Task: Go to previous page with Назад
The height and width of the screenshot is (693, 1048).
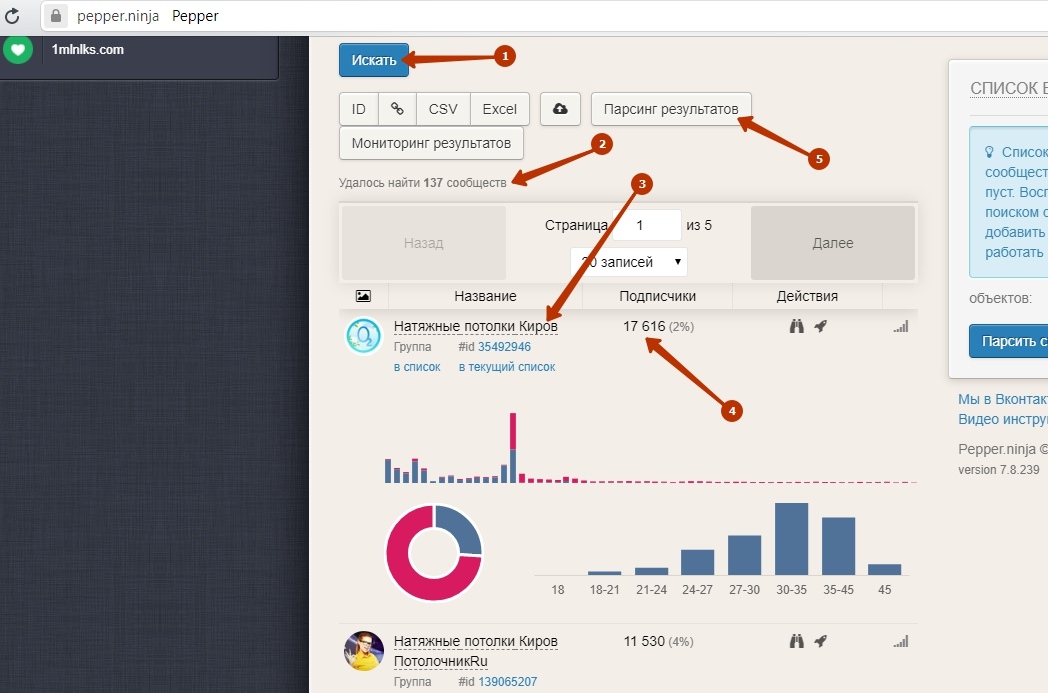Action: point(424,243)
